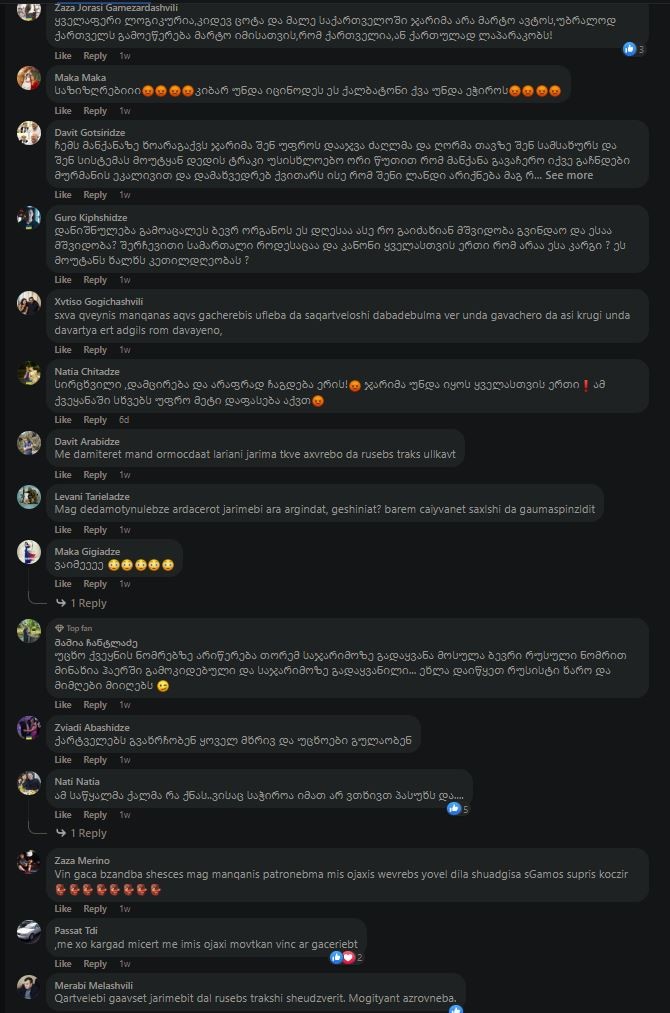Expand Davit Gotsiridze's comment with See more
The width and height of the screenshot is (670, 1013).
tap(569, 175)
